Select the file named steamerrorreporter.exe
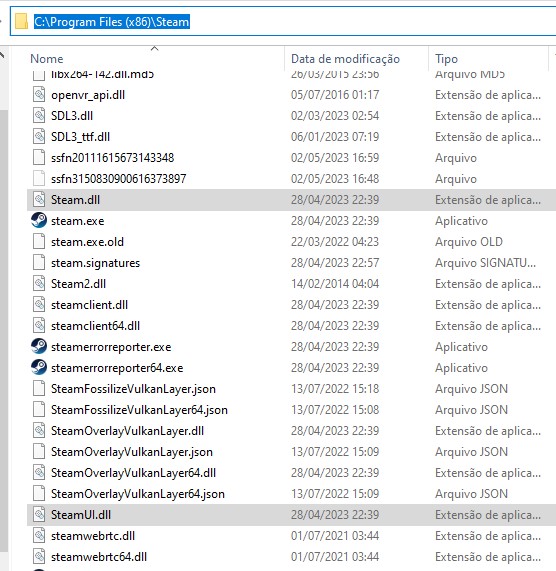556x571 pixels. 111,347
